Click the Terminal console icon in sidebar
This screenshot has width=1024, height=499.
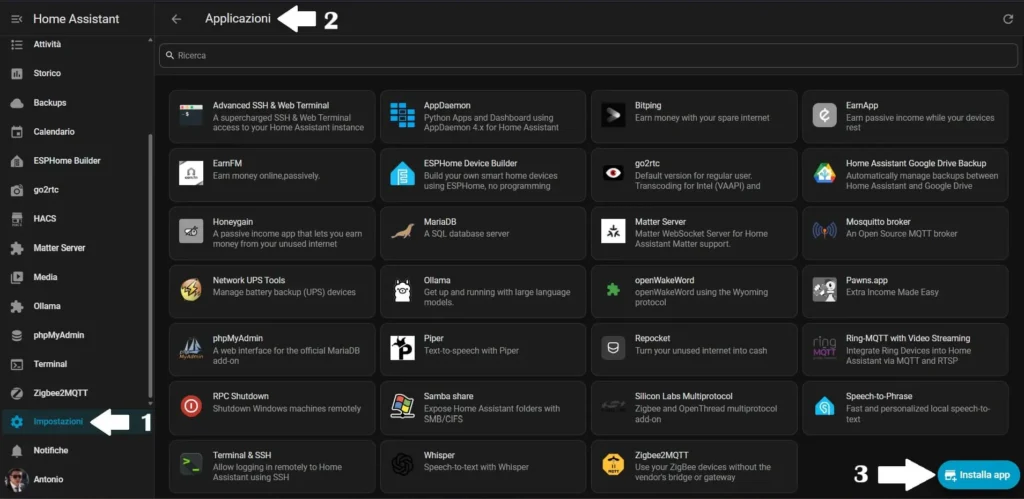pos(18,364)
